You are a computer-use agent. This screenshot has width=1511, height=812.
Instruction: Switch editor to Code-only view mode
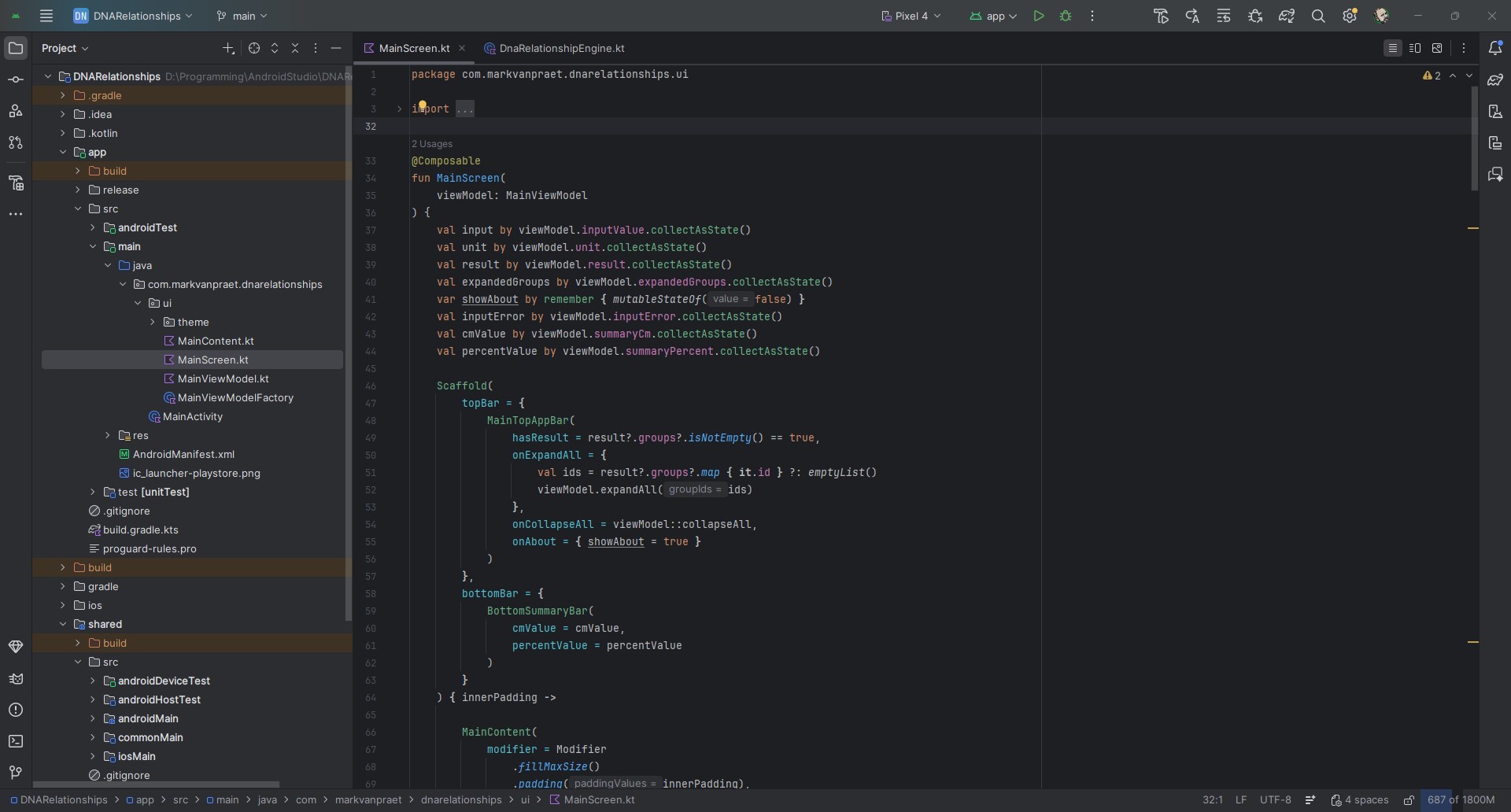tap(1392, 48)
